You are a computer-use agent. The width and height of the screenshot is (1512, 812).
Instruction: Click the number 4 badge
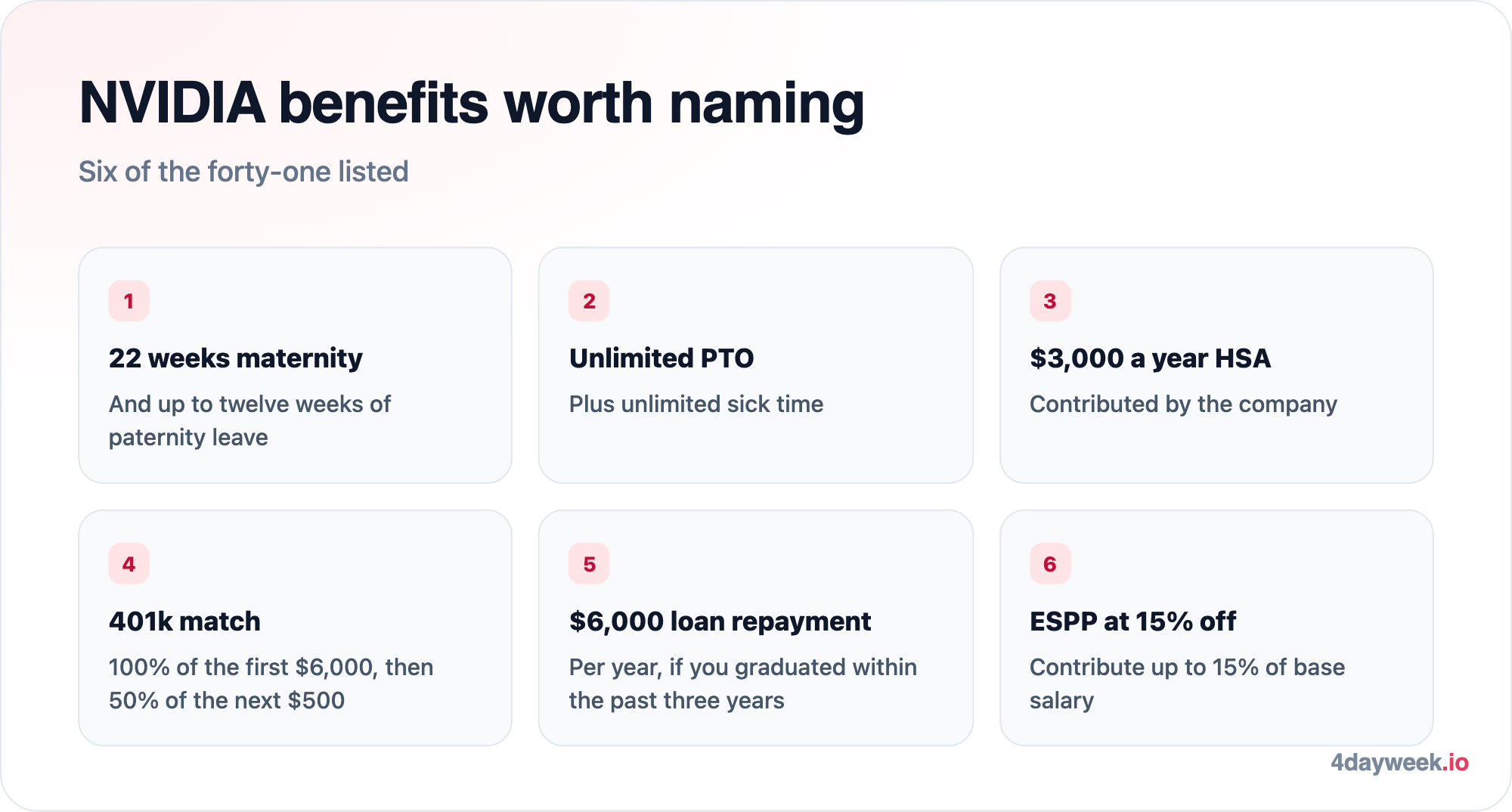pos(129,564)
